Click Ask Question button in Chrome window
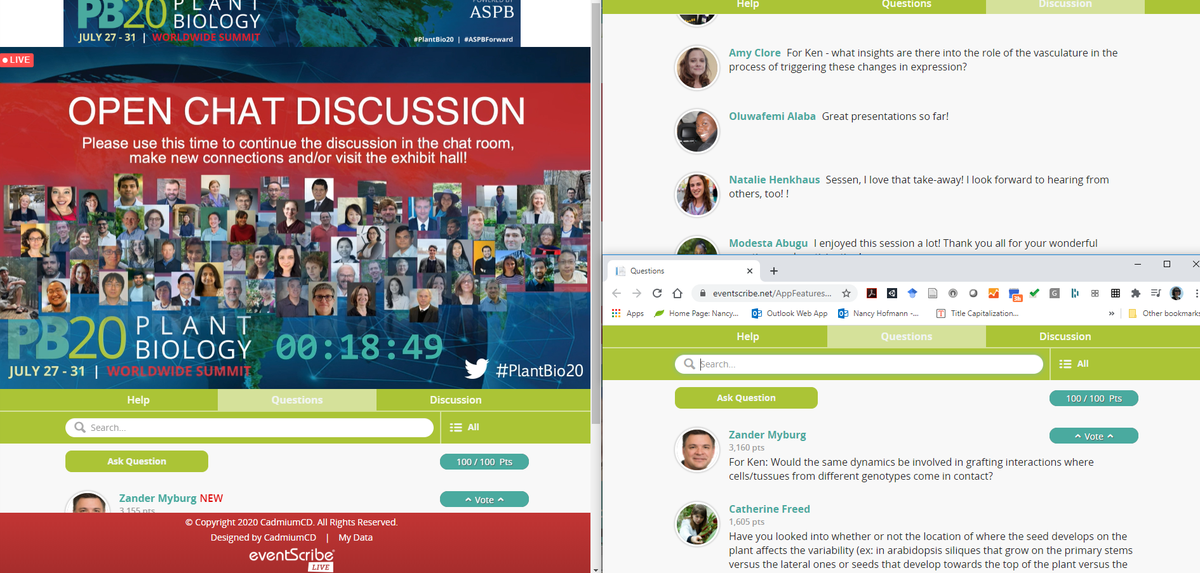Image resolution: width=1200 pixels, height=573 pixels. click(x=746, y=398)
